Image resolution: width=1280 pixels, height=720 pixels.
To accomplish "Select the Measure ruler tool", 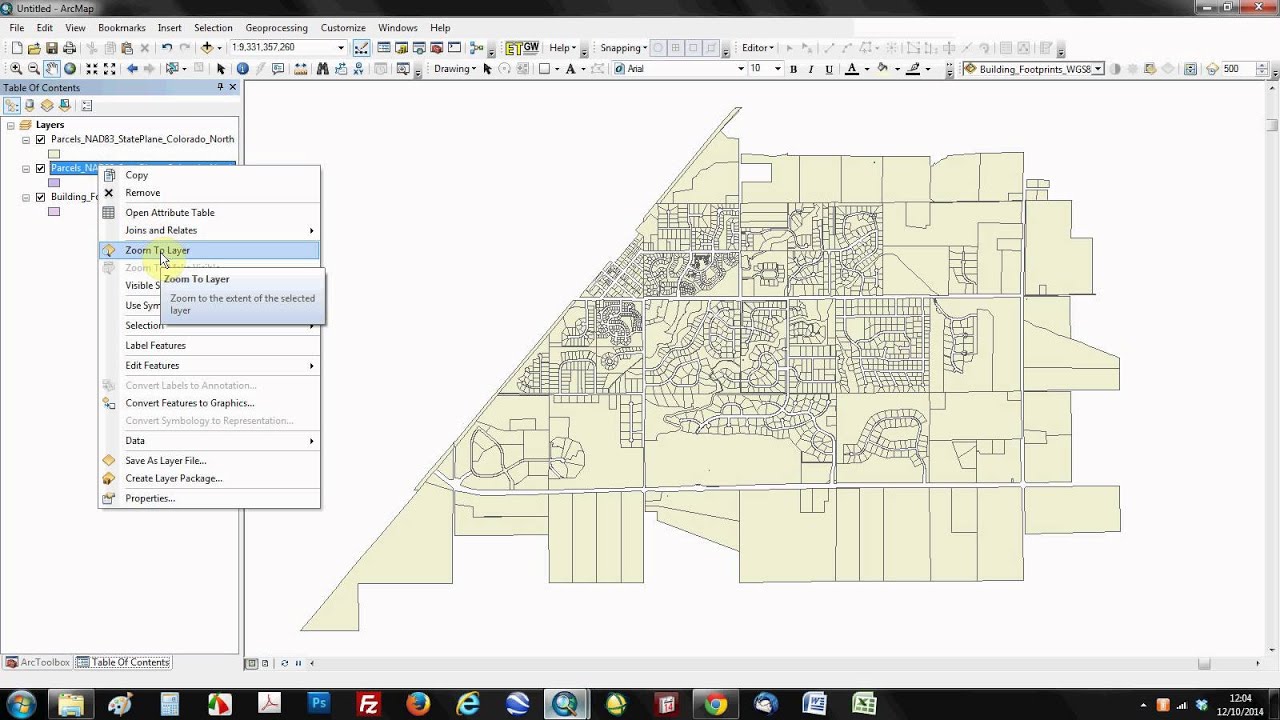I will coord(300,69).
